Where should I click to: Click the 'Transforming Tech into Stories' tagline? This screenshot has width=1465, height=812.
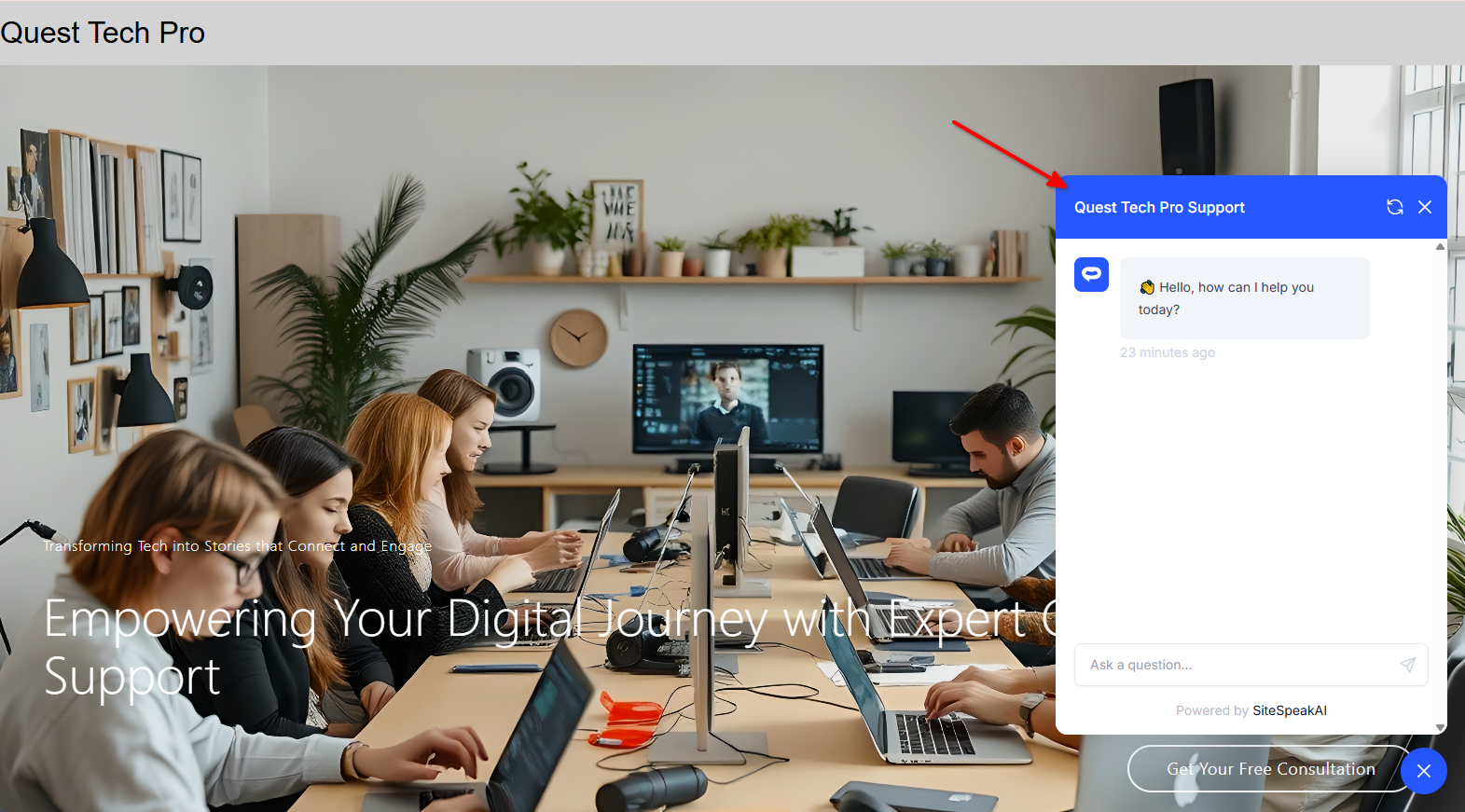tap(238, 546)
